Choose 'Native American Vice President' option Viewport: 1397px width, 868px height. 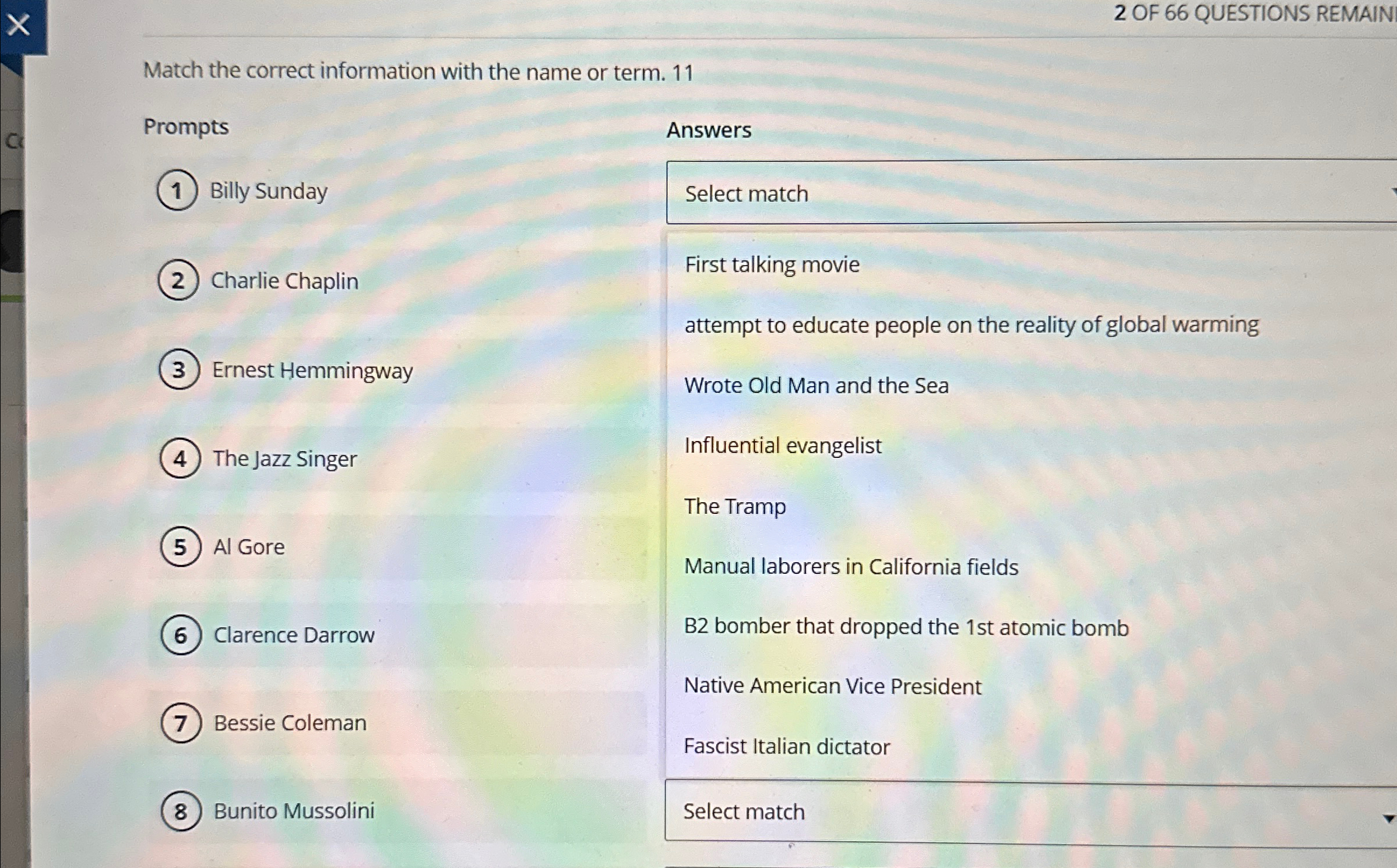832,686
